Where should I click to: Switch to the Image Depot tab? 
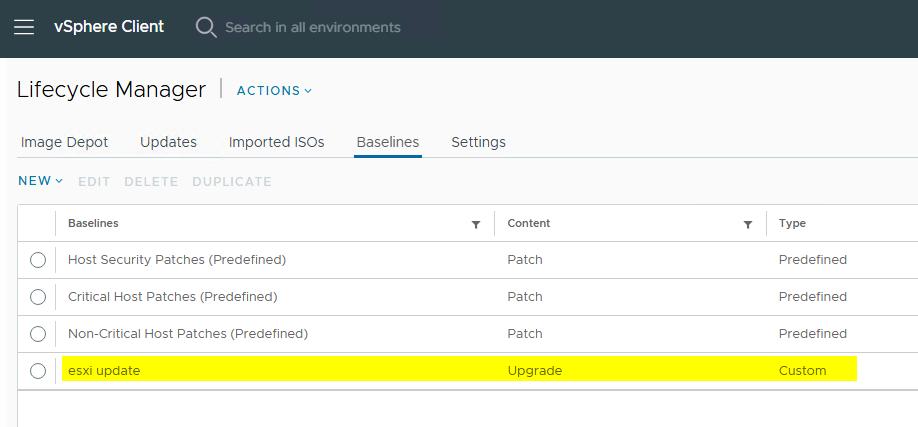(64, 142)
